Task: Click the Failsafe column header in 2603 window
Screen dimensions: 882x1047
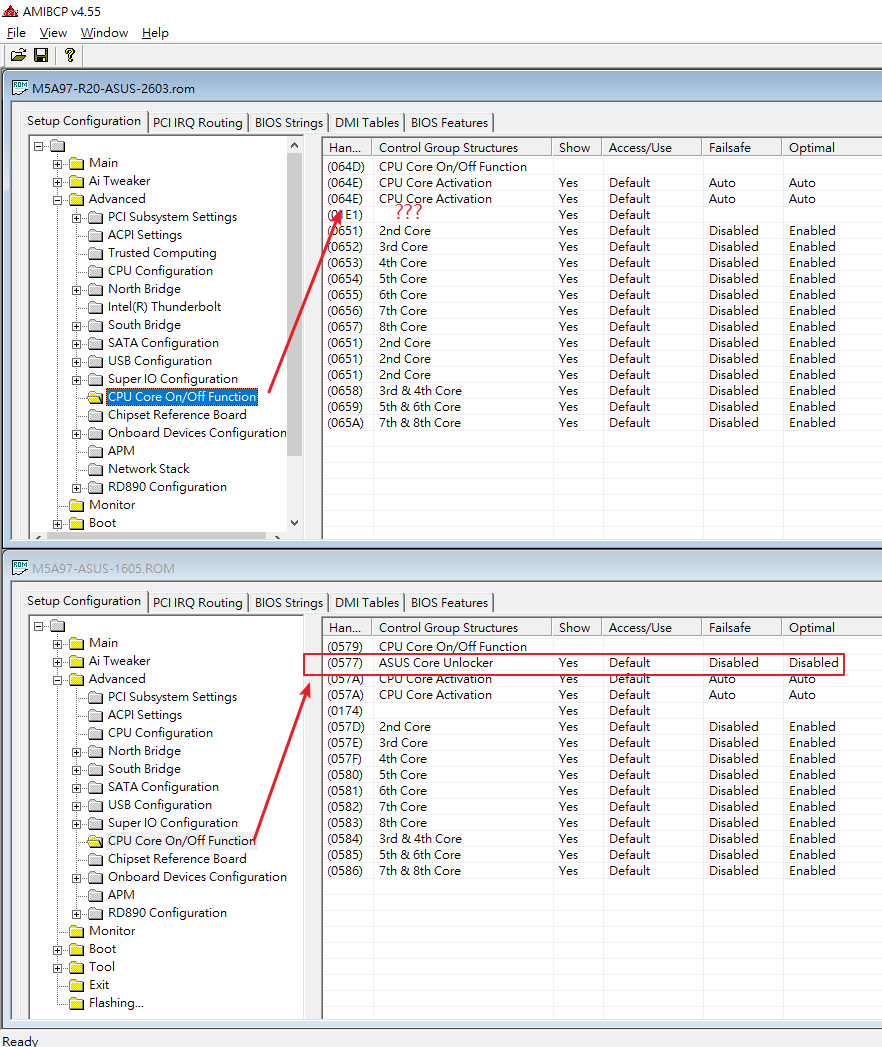Action: point(741,148)
